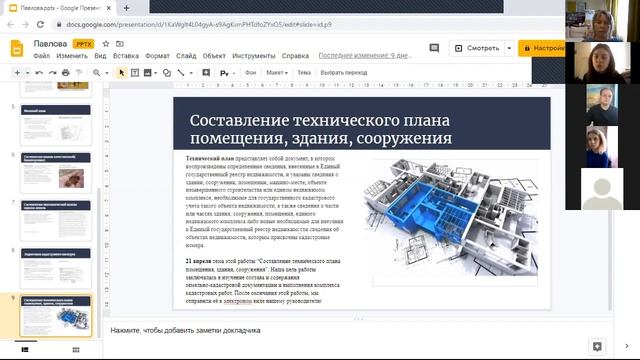Star the Павлова presentation

(x=106, y=44)
